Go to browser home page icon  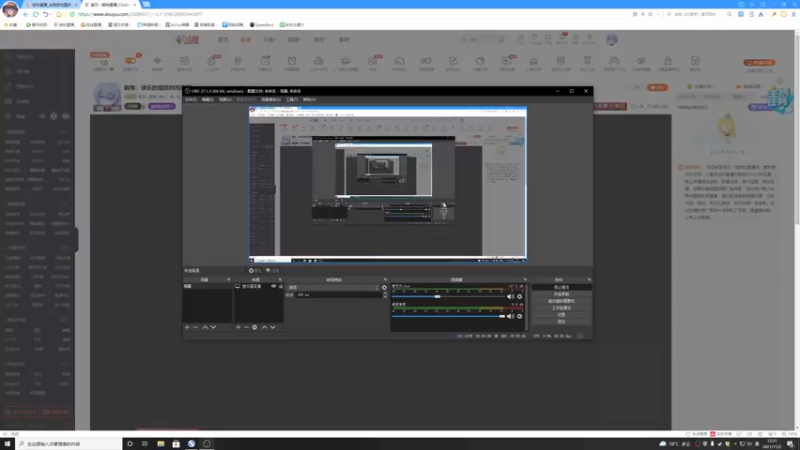[x=59, y=14]
